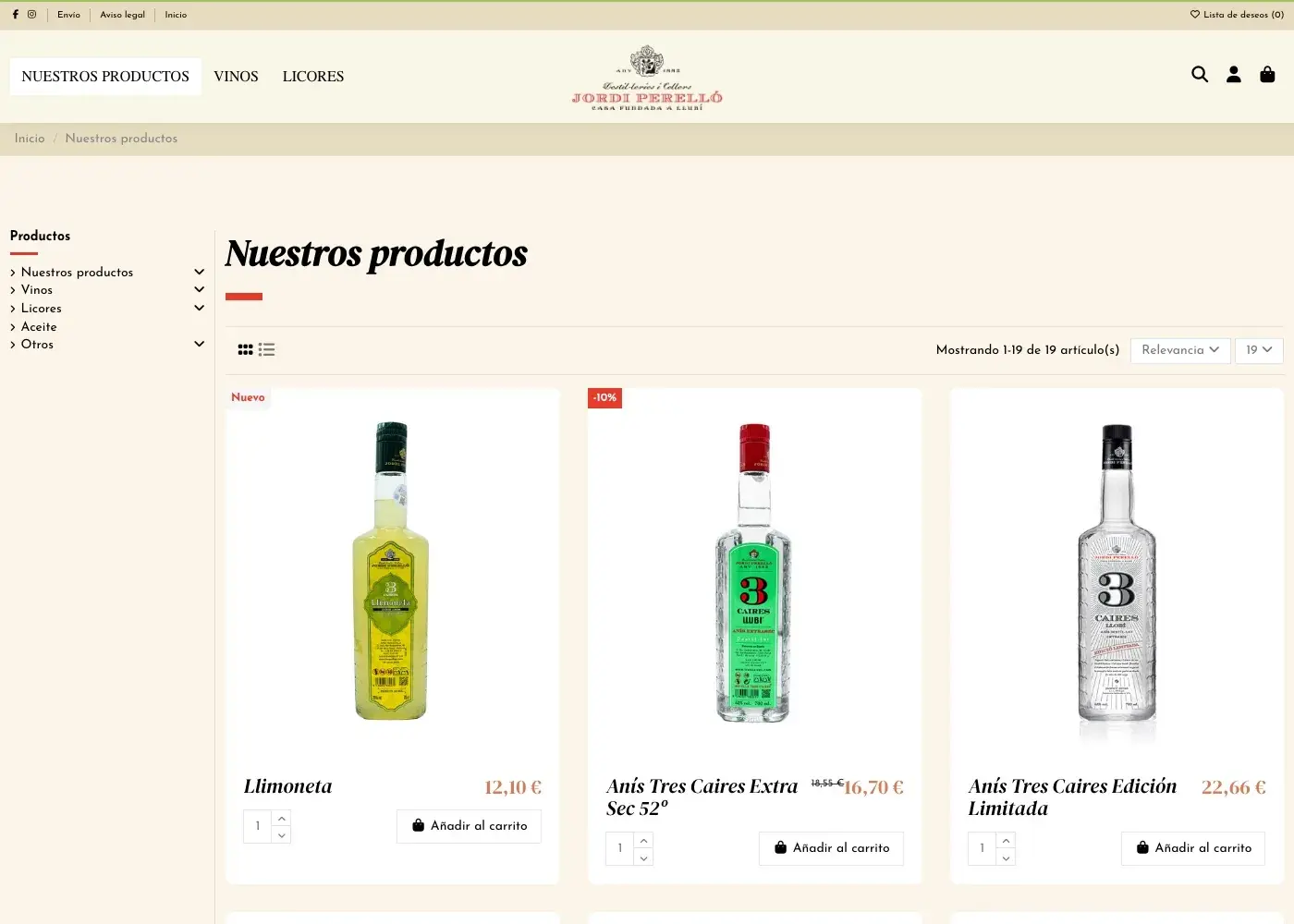Image resolution: width=1294 pixels, height=924 pixels.
Task: Select Licores sidebar category
Action: [x=42, y=309]
